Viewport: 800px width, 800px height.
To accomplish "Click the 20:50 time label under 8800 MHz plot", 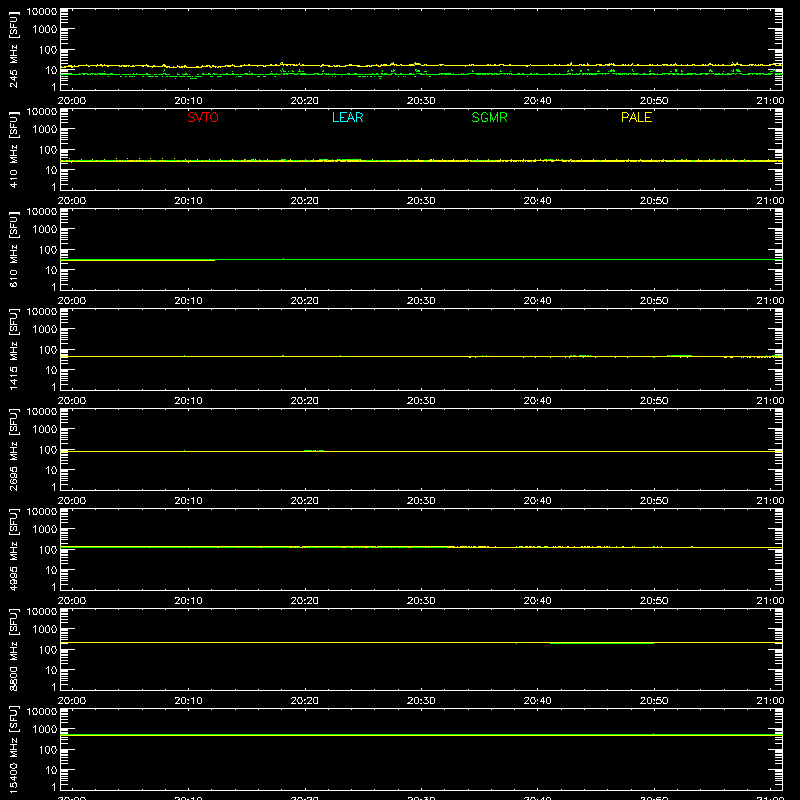I will coord(654,701).
